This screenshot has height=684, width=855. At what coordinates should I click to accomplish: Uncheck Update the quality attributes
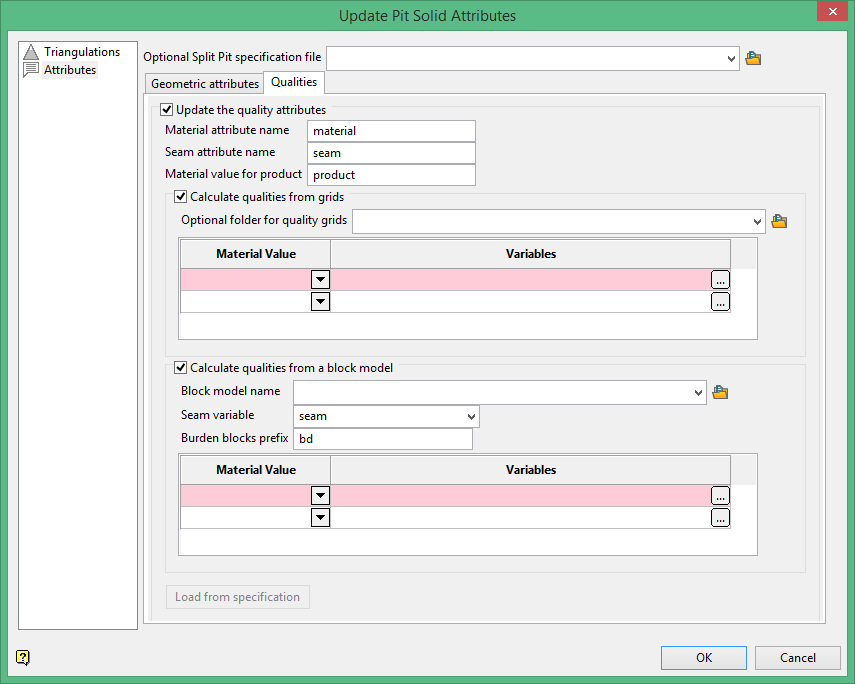(x=167, y=110)
